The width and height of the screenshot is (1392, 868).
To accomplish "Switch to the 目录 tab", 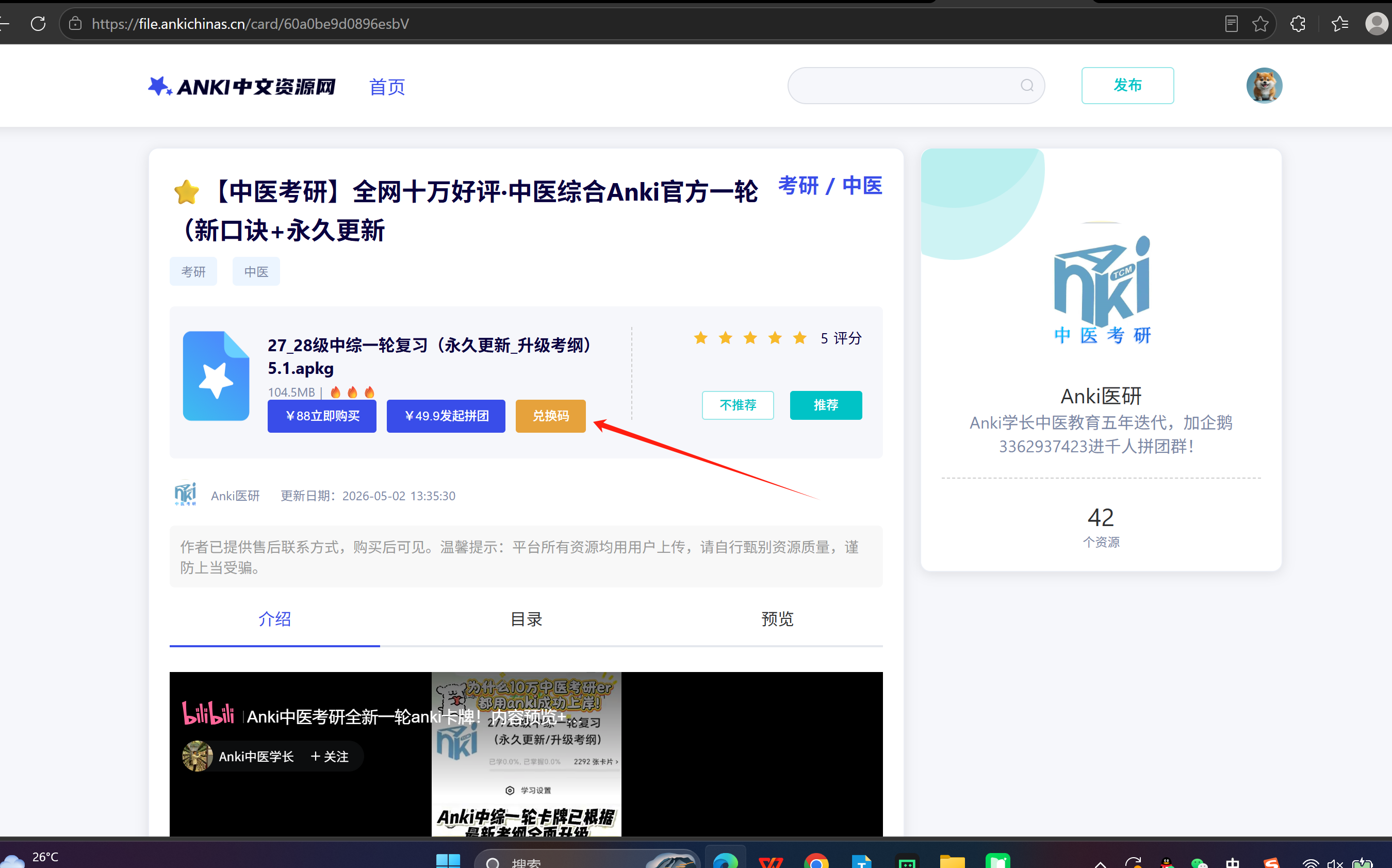I will pos(527,619).
